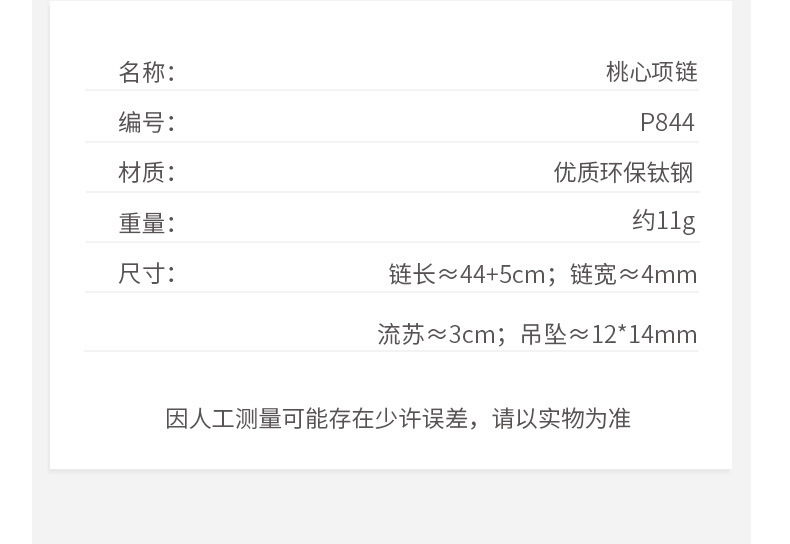Select the product code P844
Viewport: 790px width, 544px height.
coord(667,122)
